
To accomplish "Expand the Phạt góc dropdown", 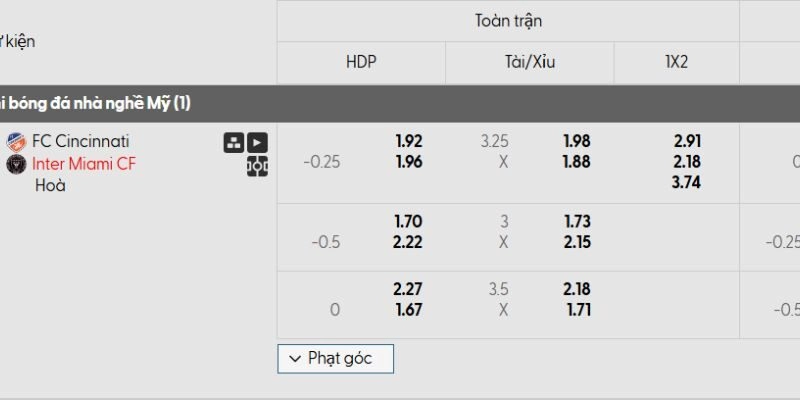I will coord(335,358).
